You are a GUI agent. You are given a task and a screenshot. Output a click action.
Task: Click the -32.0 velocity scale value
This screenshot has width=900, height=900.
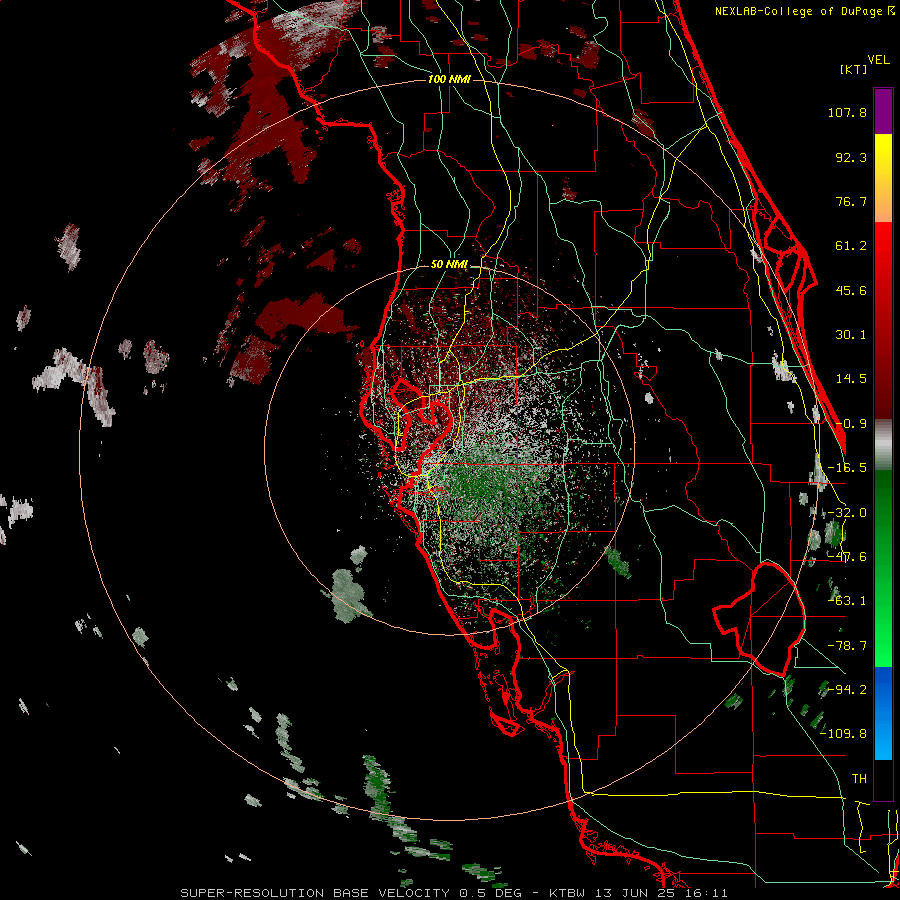847,513
